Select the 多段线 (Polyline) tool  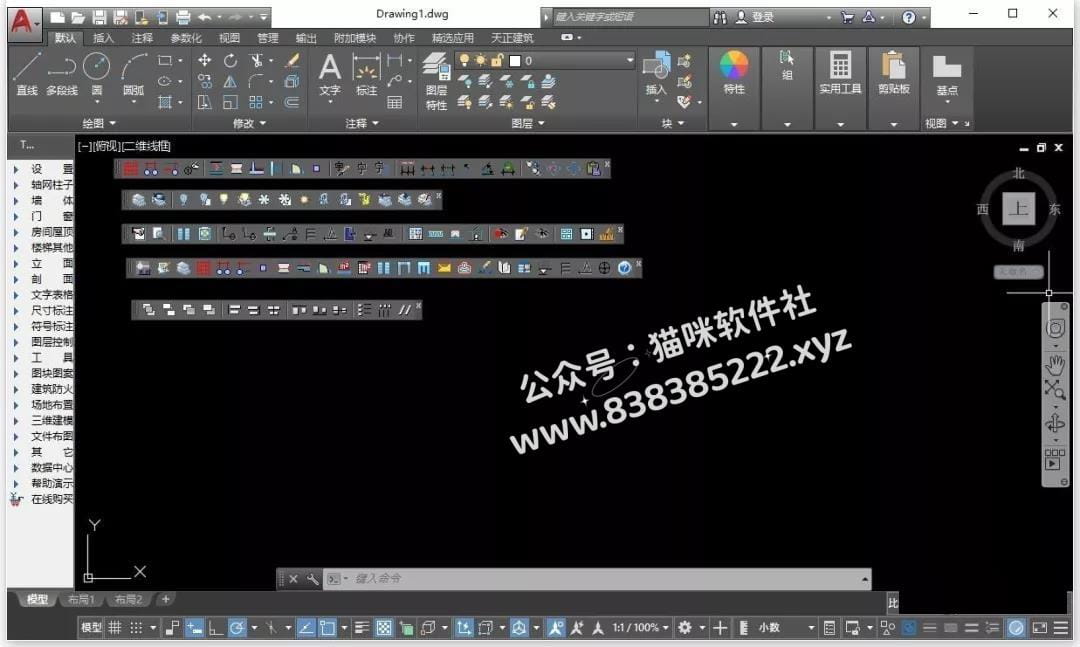point(62,74)
